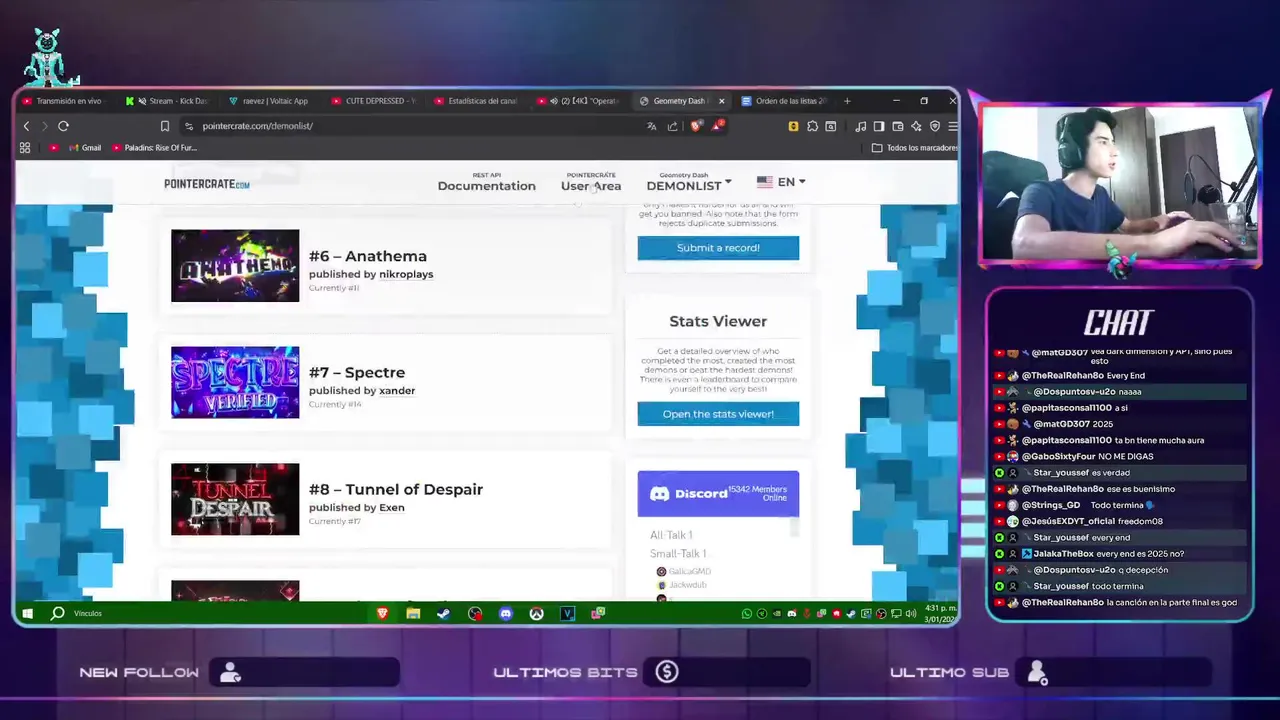Switch to the CUTE DEPRESSED tab

point(372,101)
